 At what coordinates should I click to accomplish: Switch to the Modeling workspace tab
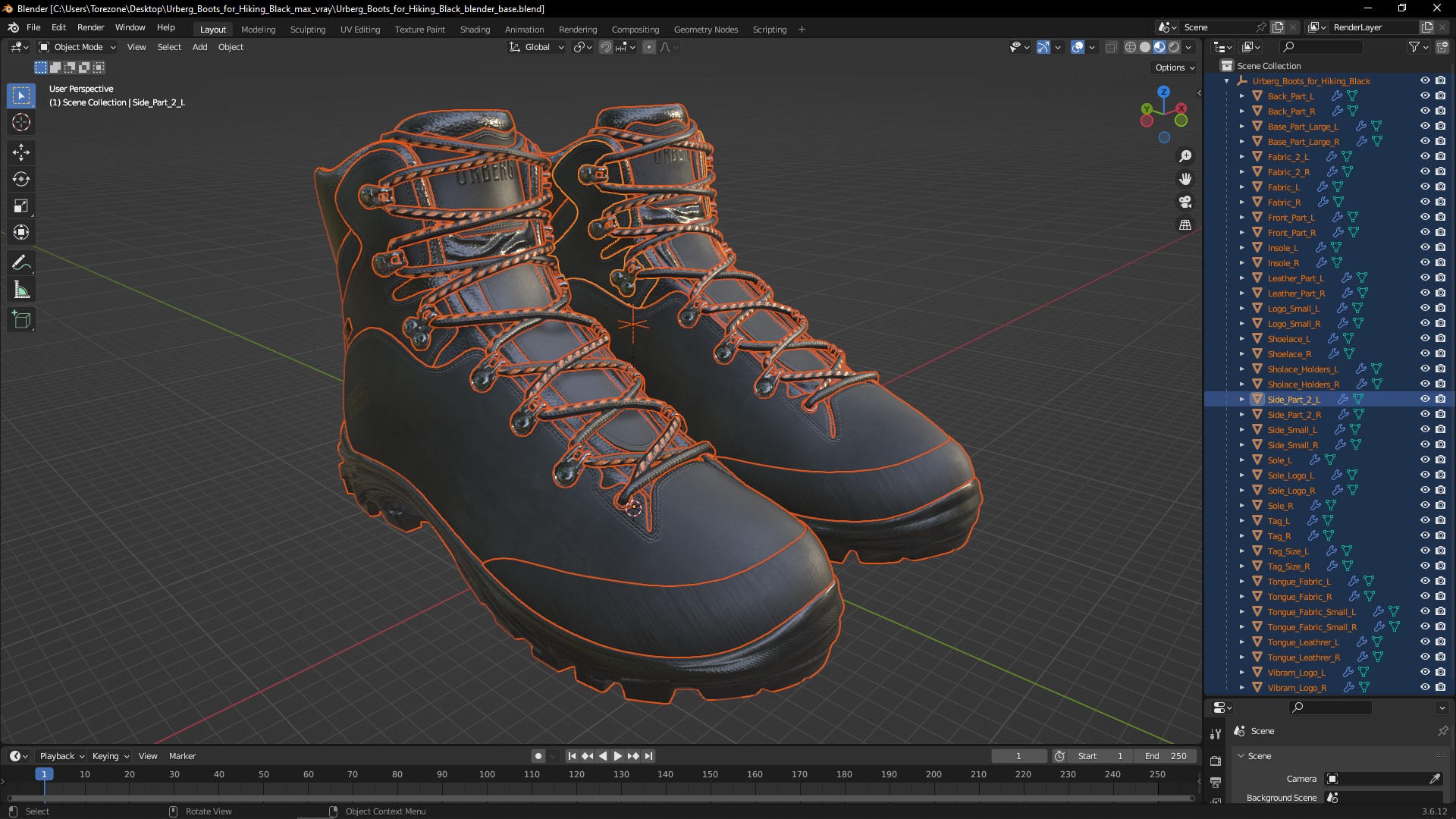(258, 30)
